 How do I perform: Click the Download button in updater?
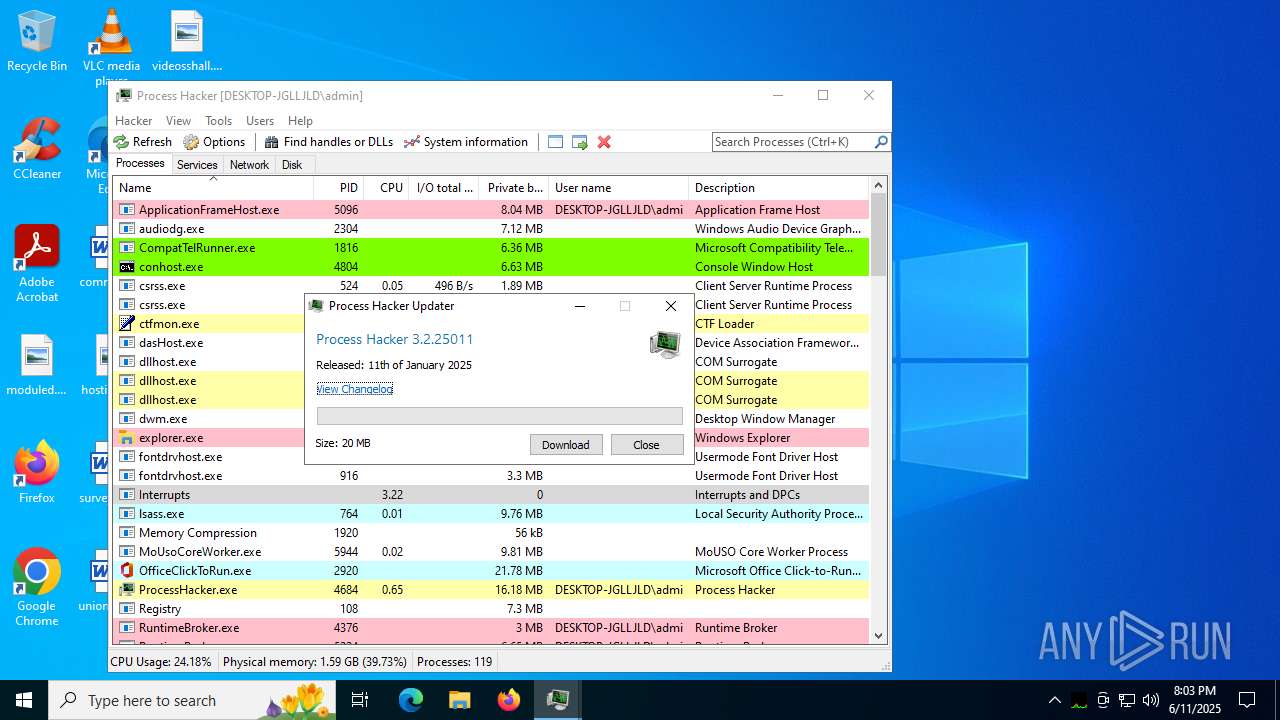pos(566,445)
